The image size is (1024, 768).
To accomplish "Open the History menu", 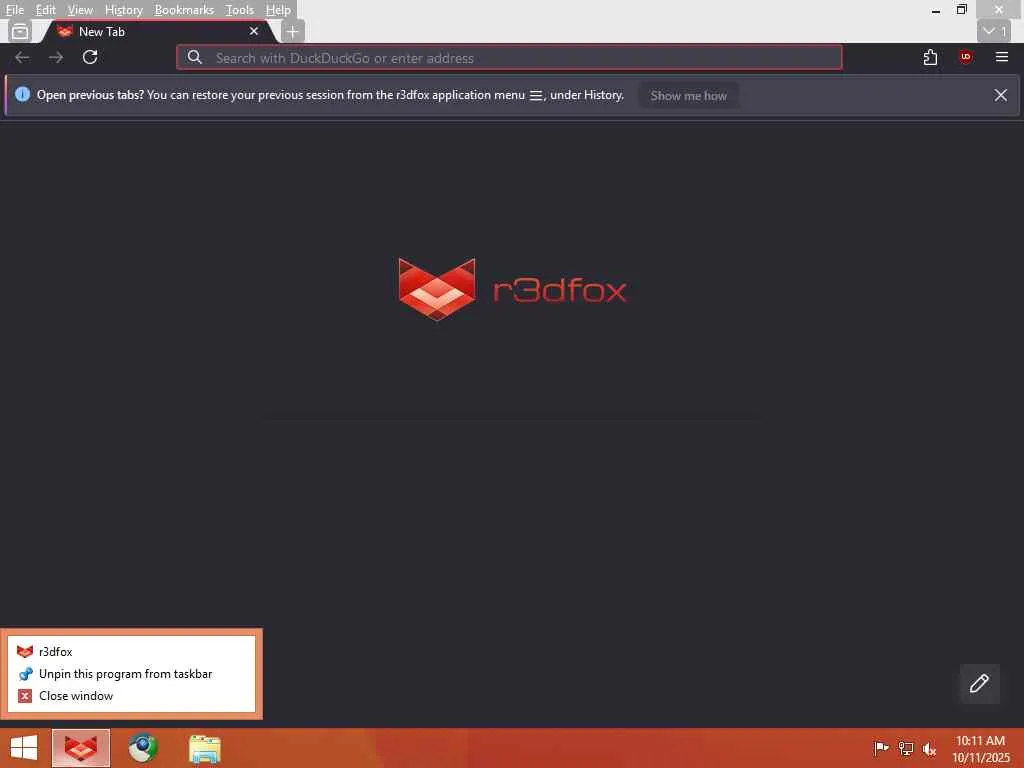I will [123, 10].
